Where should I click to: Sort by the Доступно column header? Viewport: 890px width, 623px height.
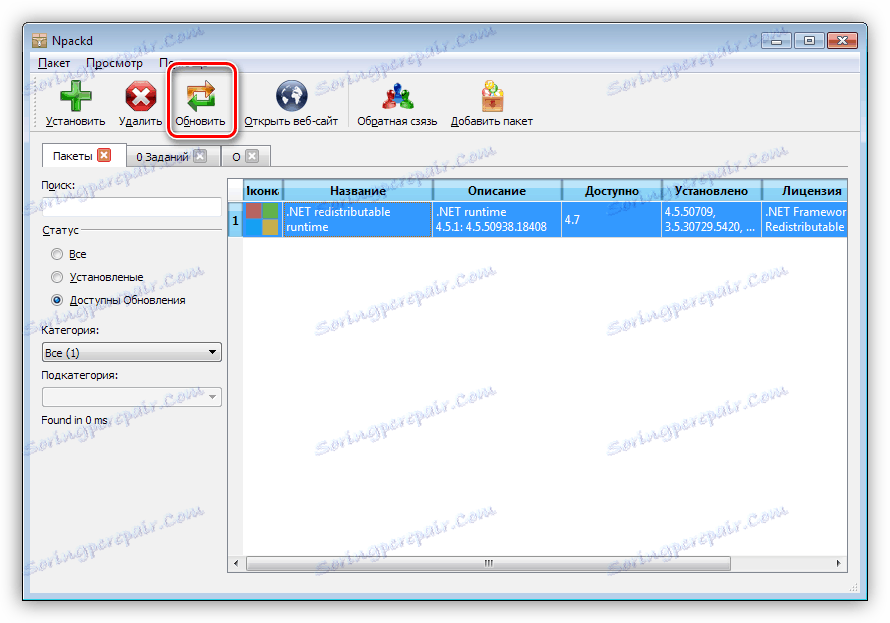click(612, 191)
